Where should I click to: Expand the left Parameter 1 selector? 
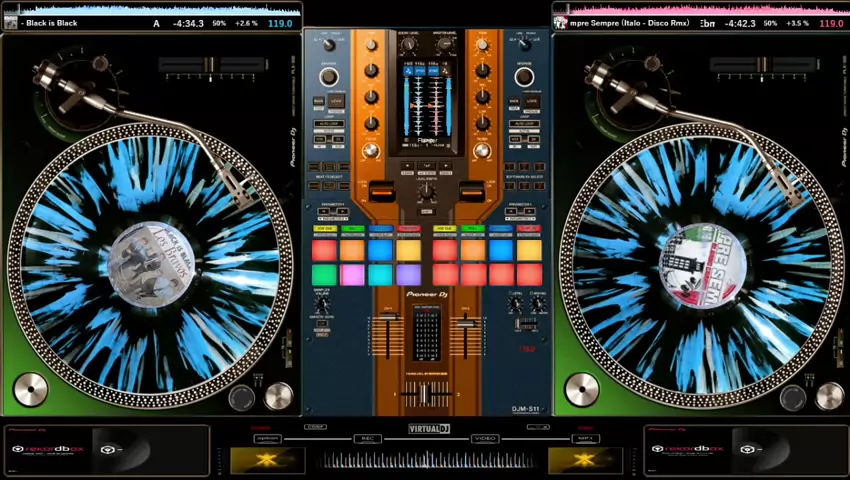[x=332, y=210]
